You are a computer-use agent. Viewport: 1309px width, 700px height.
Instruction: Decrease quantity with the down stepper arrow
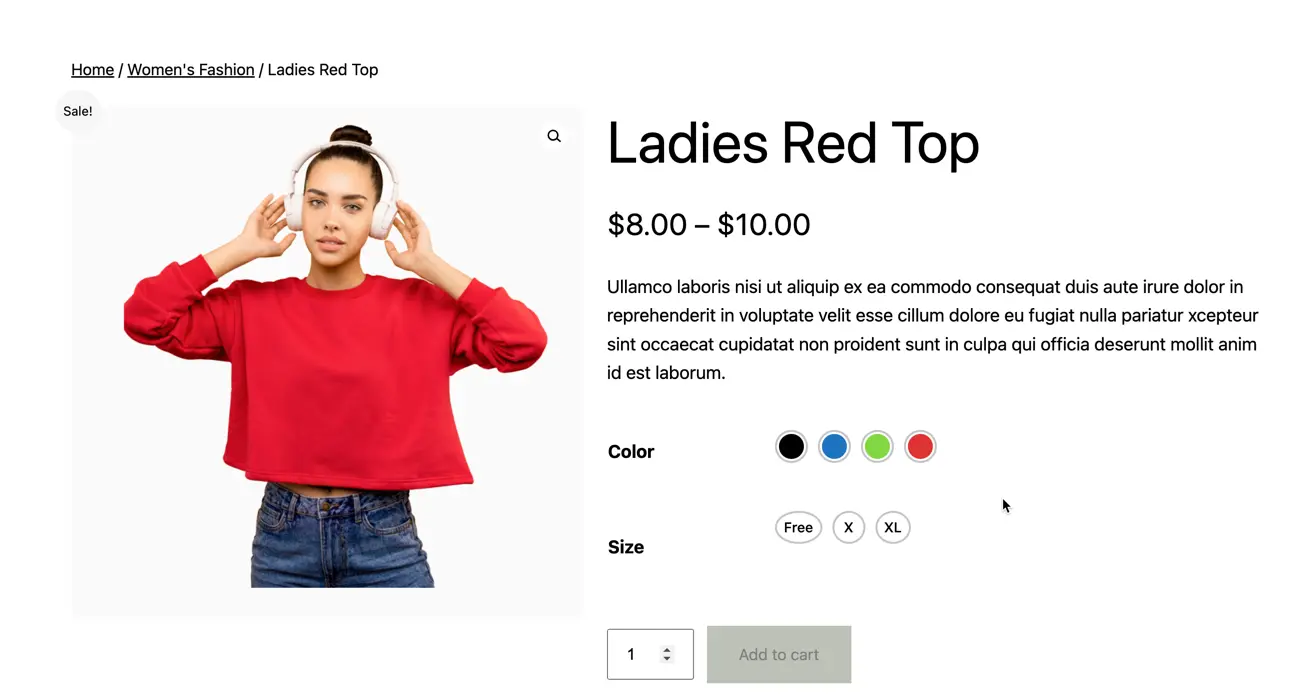[667, 659]
